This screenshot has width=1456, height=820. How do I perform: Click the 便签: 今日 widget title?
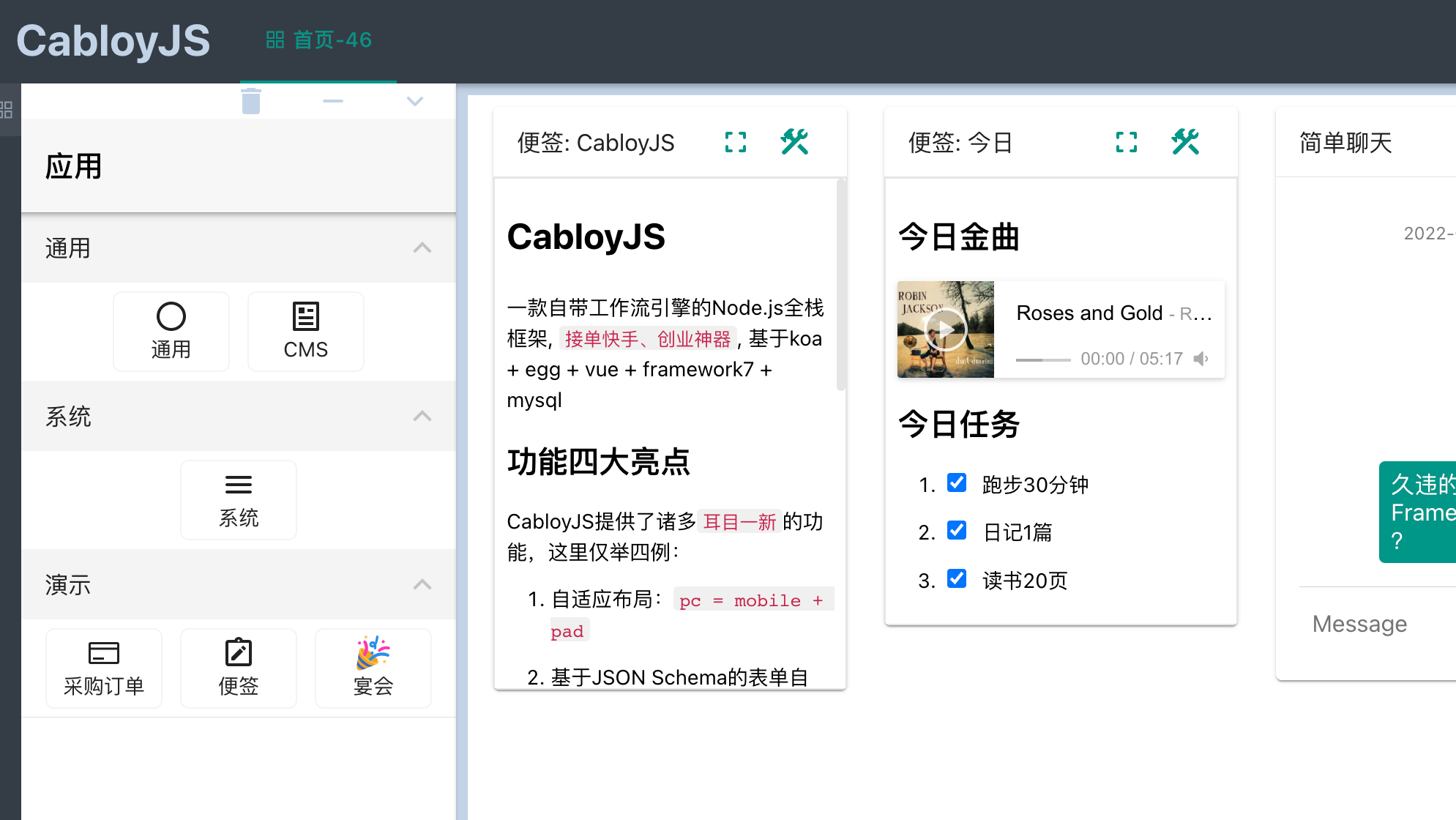pyautogui.click(x=960, y=143)
